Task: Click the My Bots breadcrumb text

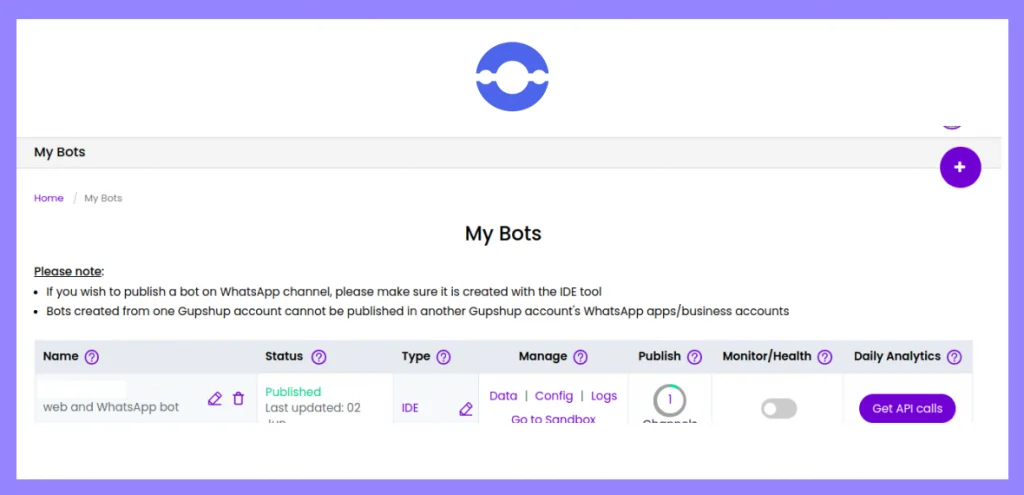Action: [x=103, y=198]
